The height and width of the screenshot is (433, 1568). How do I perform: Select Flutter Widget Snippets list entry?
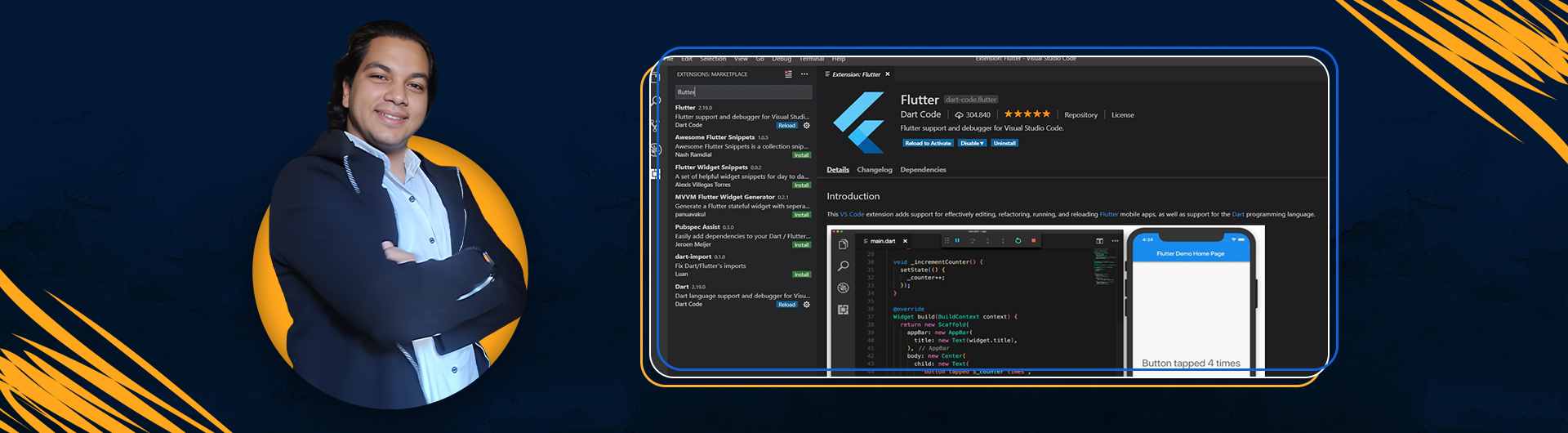tap(742, 176)
